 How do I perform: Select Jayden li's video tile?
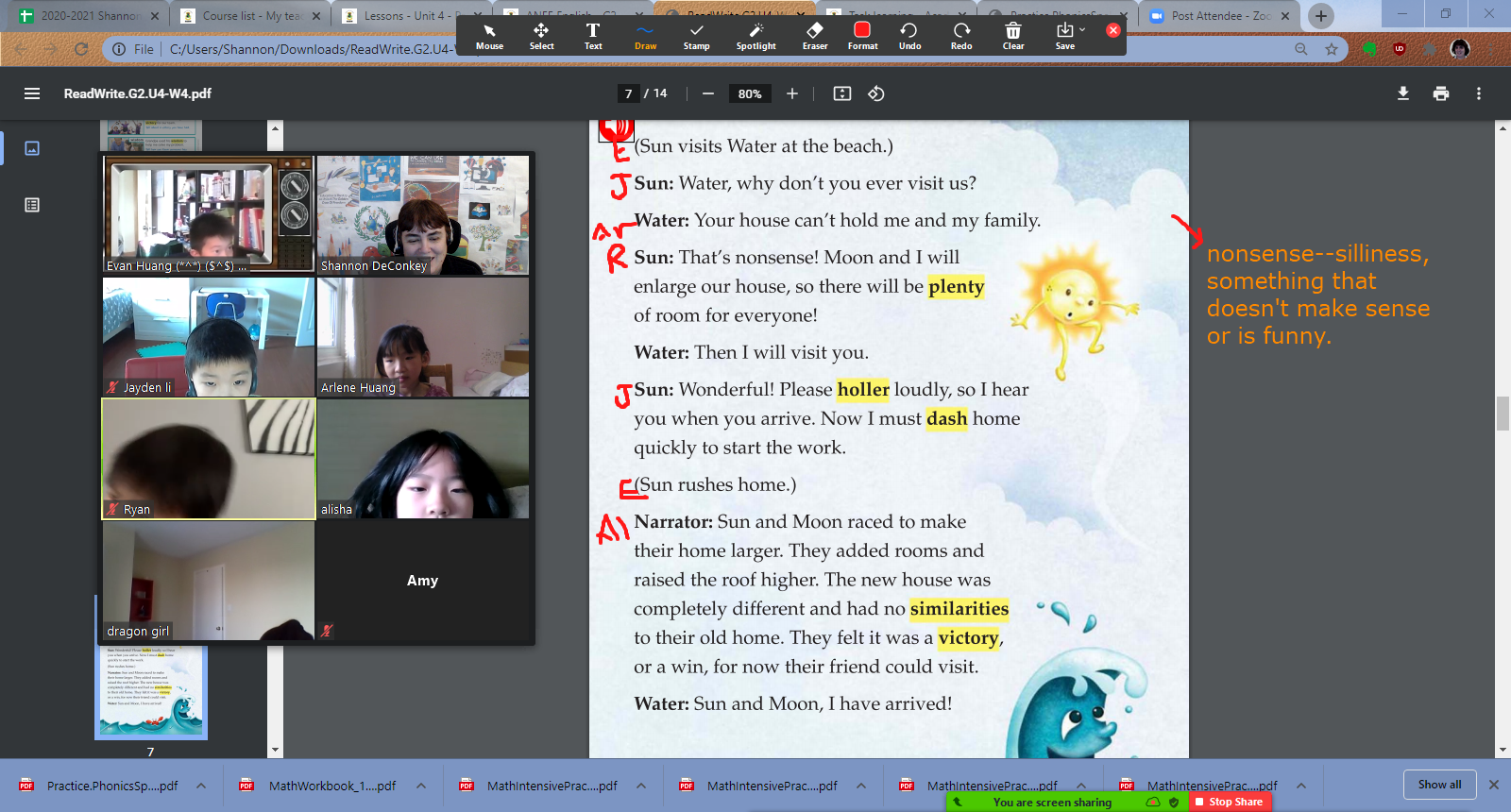pyautogui.click(x=208, y=337)
